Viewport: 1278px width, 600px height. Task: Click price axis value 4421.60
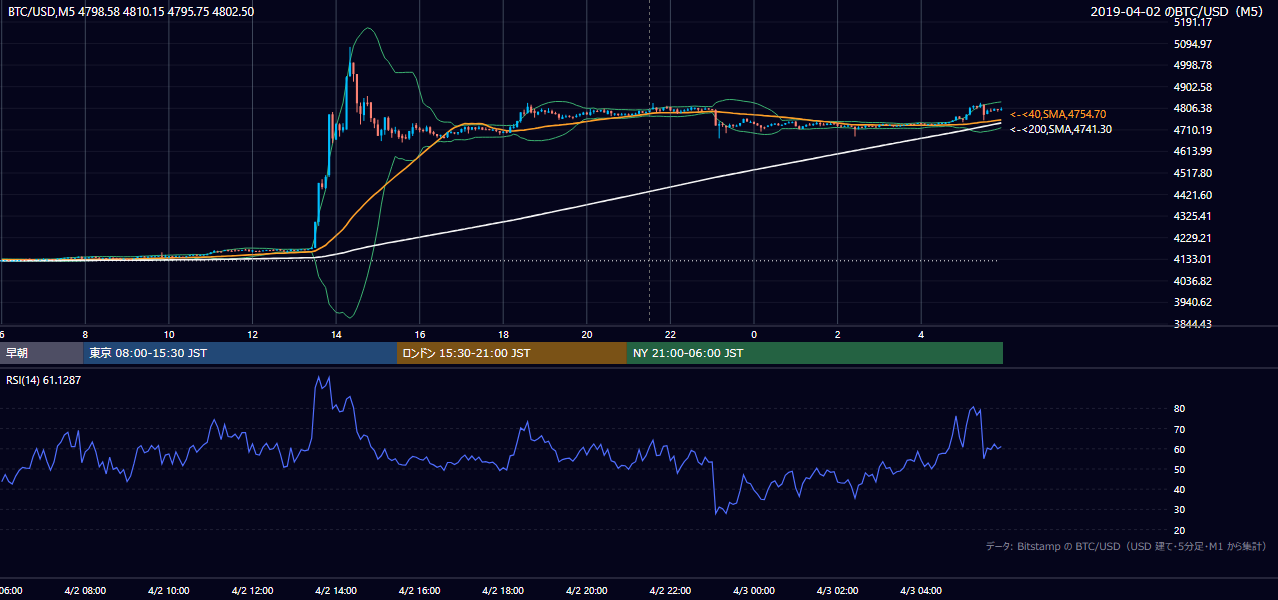click(1192, 195)
